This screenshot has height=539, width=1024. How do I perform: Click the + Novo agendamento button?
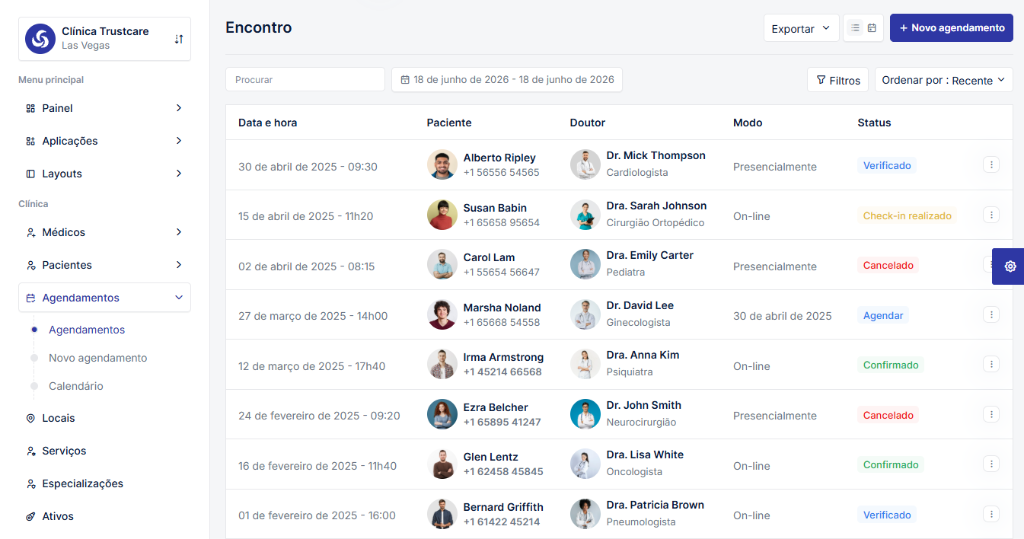(x=952, y=28)
